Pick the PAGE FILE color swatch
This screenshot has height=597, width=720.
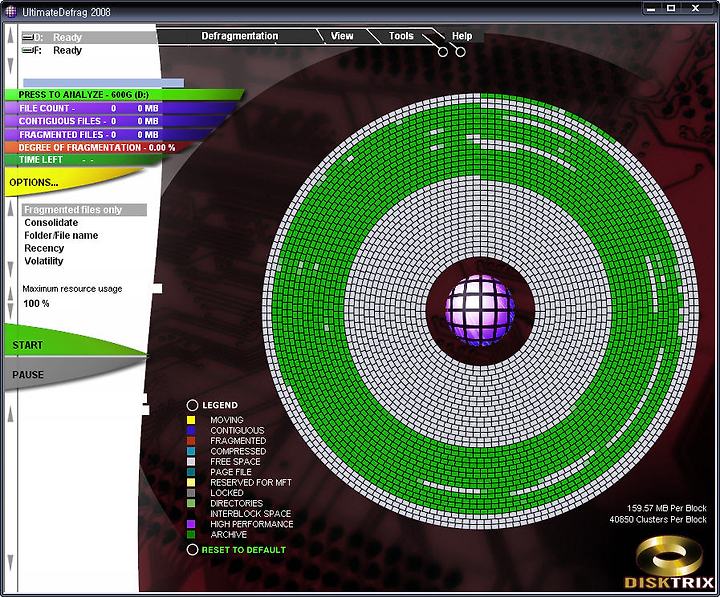pyautogui.click(x=191, y=472)
